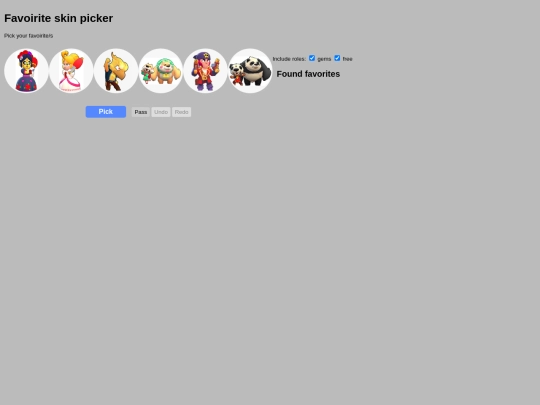Click the 'Favoirite skin picker' page title

59,18
